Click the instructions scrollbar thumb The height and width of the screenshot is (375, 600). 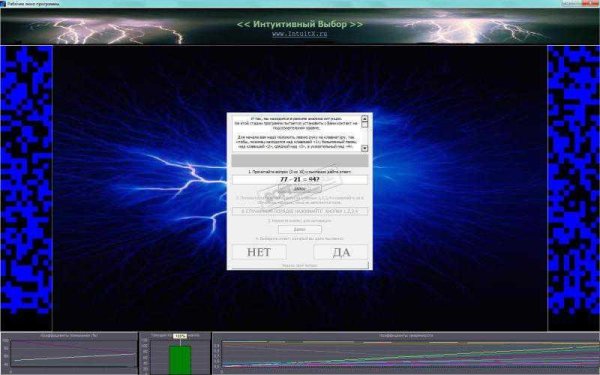tap(364, 125)
